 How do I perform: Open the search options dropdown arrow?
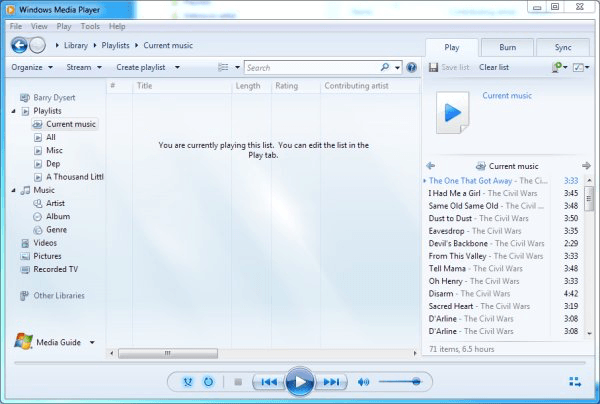[x=397, y=68]
